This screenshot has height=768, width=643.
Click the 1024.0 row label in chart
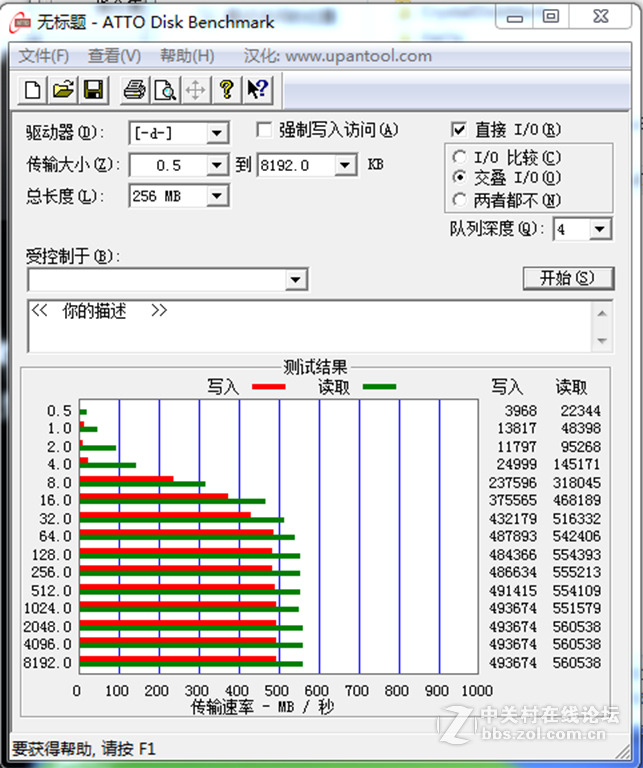pos(48,608)
